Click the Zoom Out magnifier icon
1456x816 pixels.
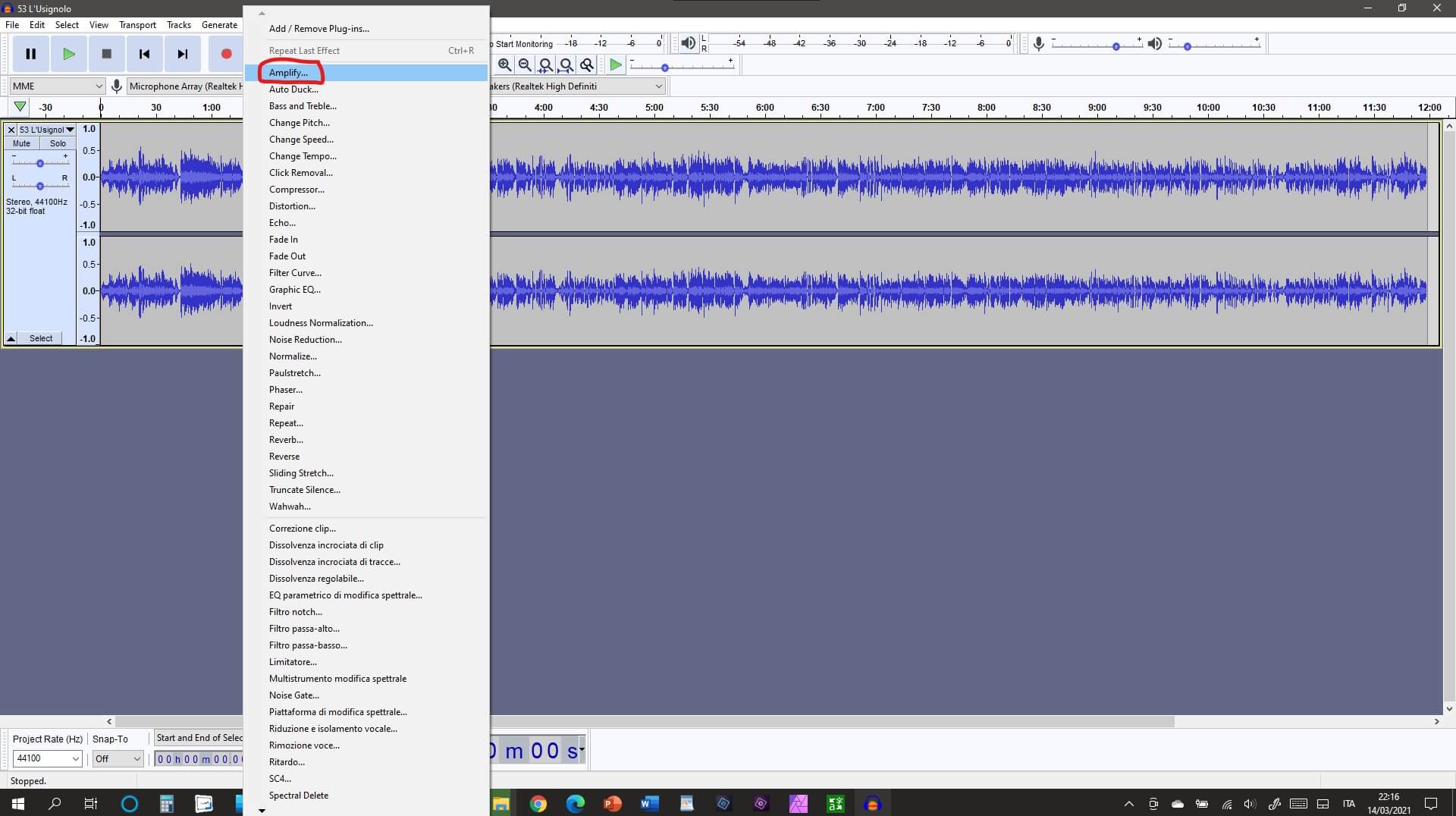(x=525, y=65)
